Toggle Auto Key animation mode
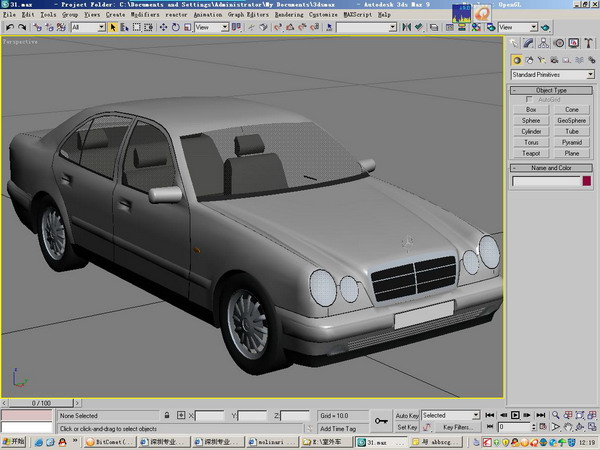 (407, 416)
